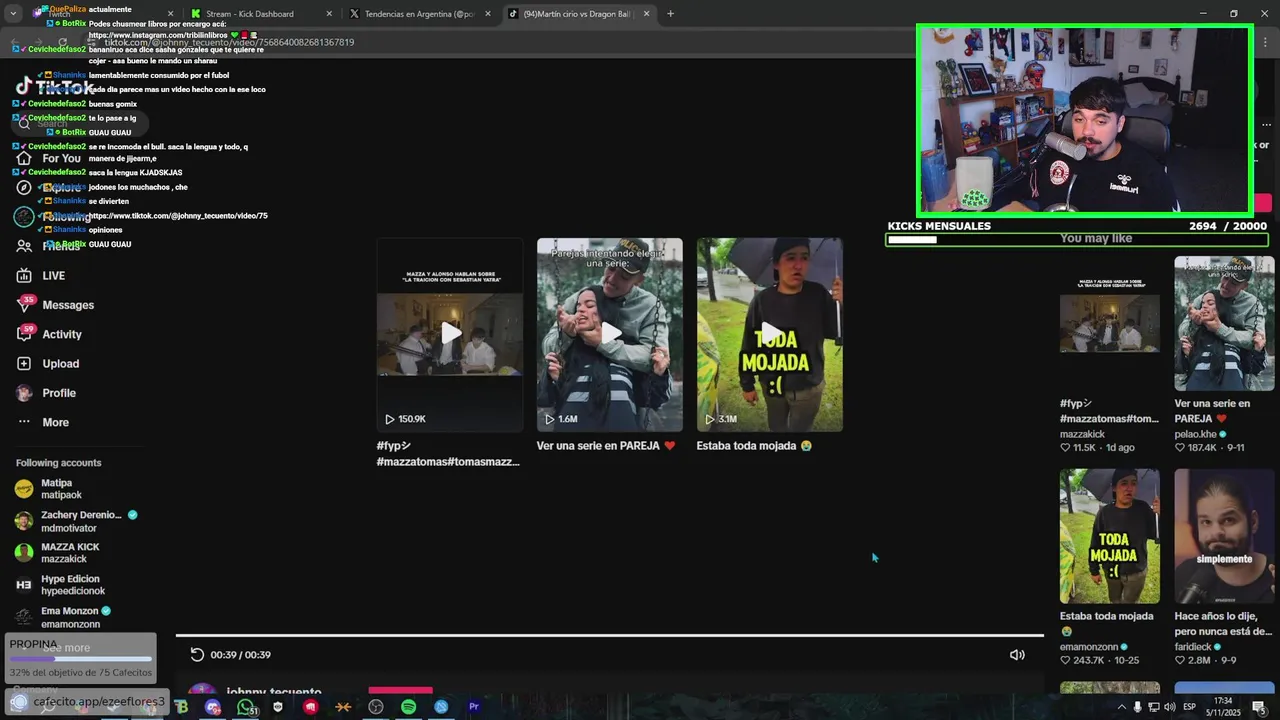Click 'Estaba toda mojada' caption text
The image size is (1280, 720).
point(754,446)
